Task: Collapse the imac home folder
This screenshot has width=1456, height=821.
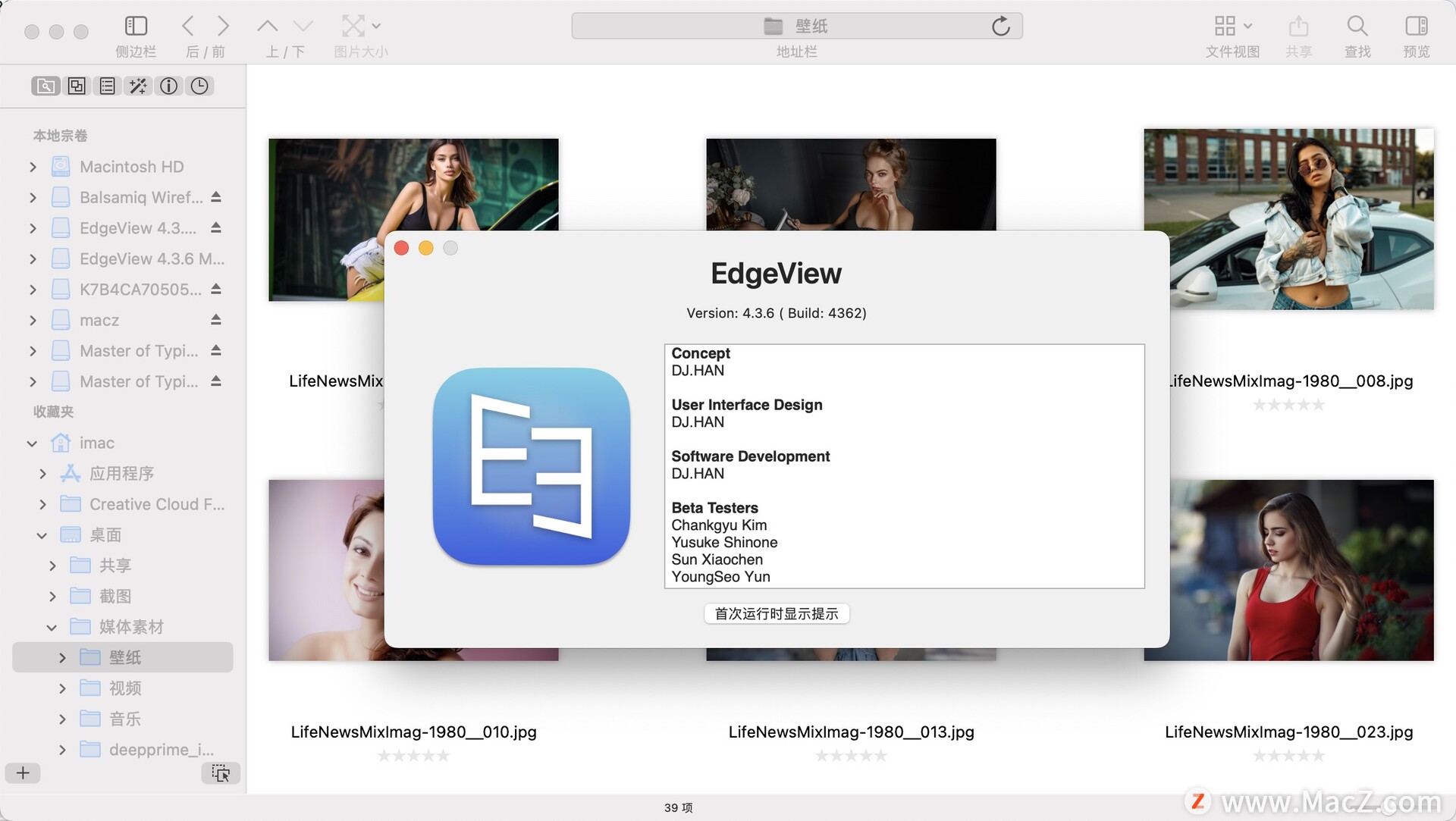Action: (x=32, y=443)
